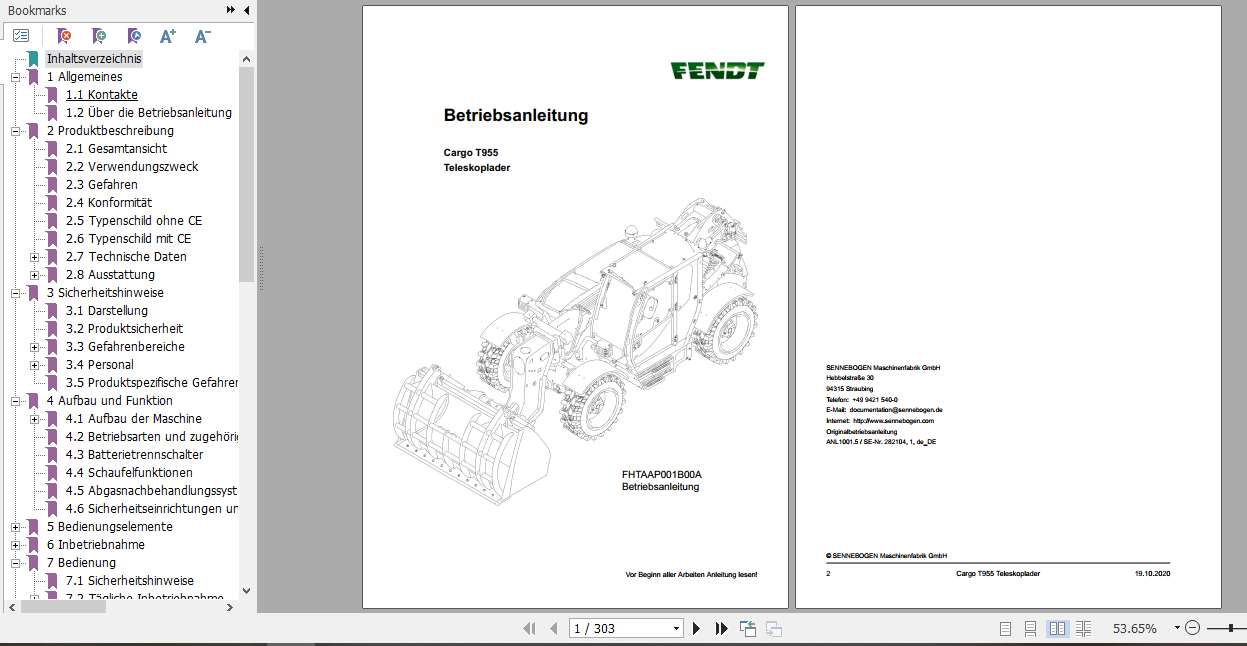Select the 2.3 Gefahren bookmark
This screenshot has height=646, width=1247.
click(102, 185)
